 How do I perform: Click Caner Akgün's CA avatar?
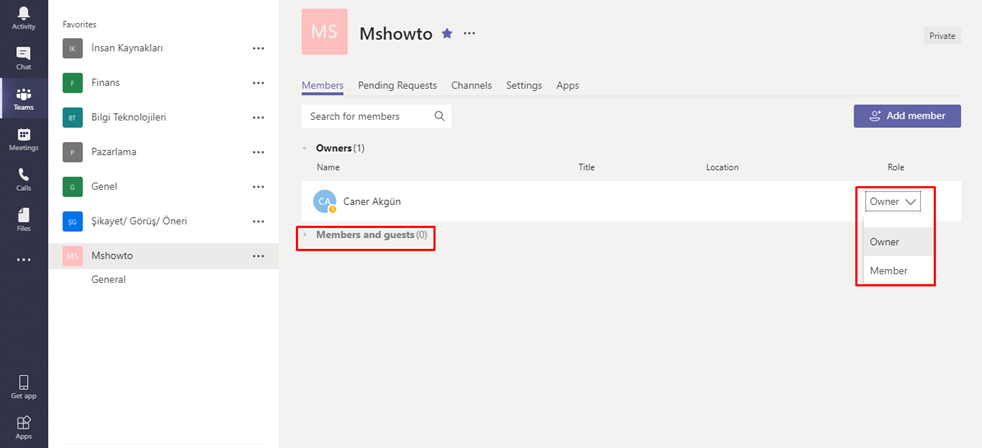pos(324,201)
